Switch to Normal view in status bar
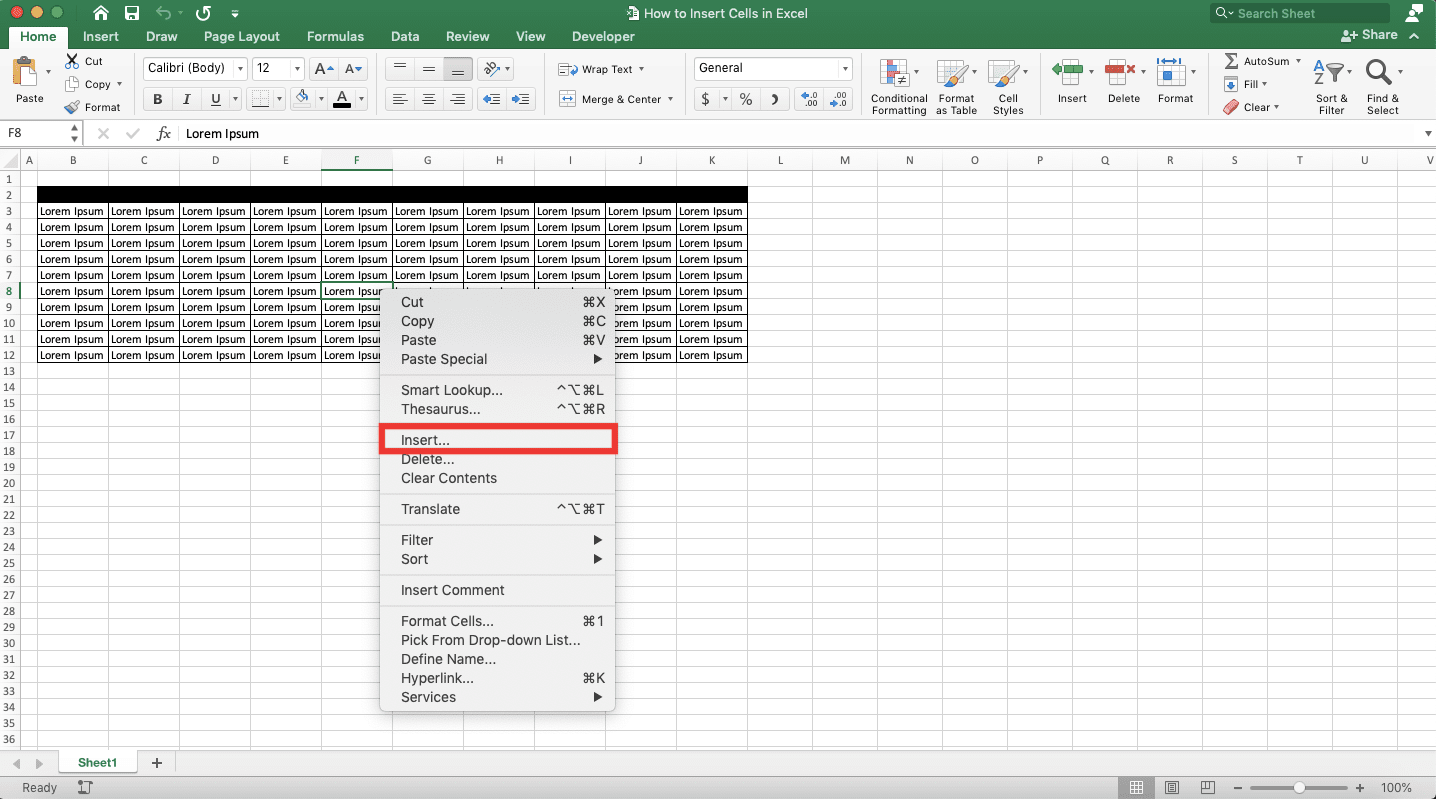Viewport: 1436px width, 799px height. 1136,788
